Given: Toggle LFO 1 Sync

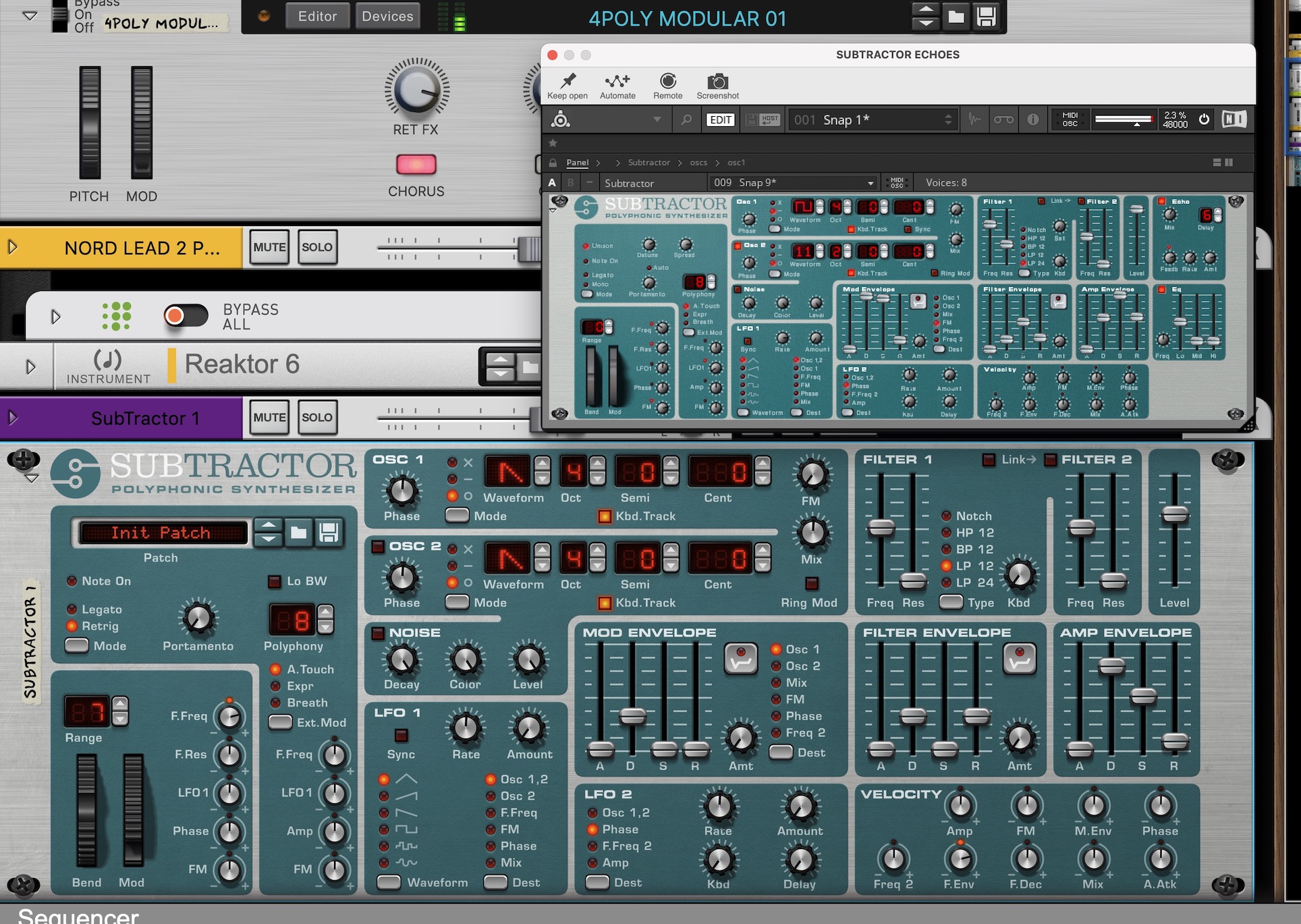Looking at the screenshot, I should (x=401, y=735).
